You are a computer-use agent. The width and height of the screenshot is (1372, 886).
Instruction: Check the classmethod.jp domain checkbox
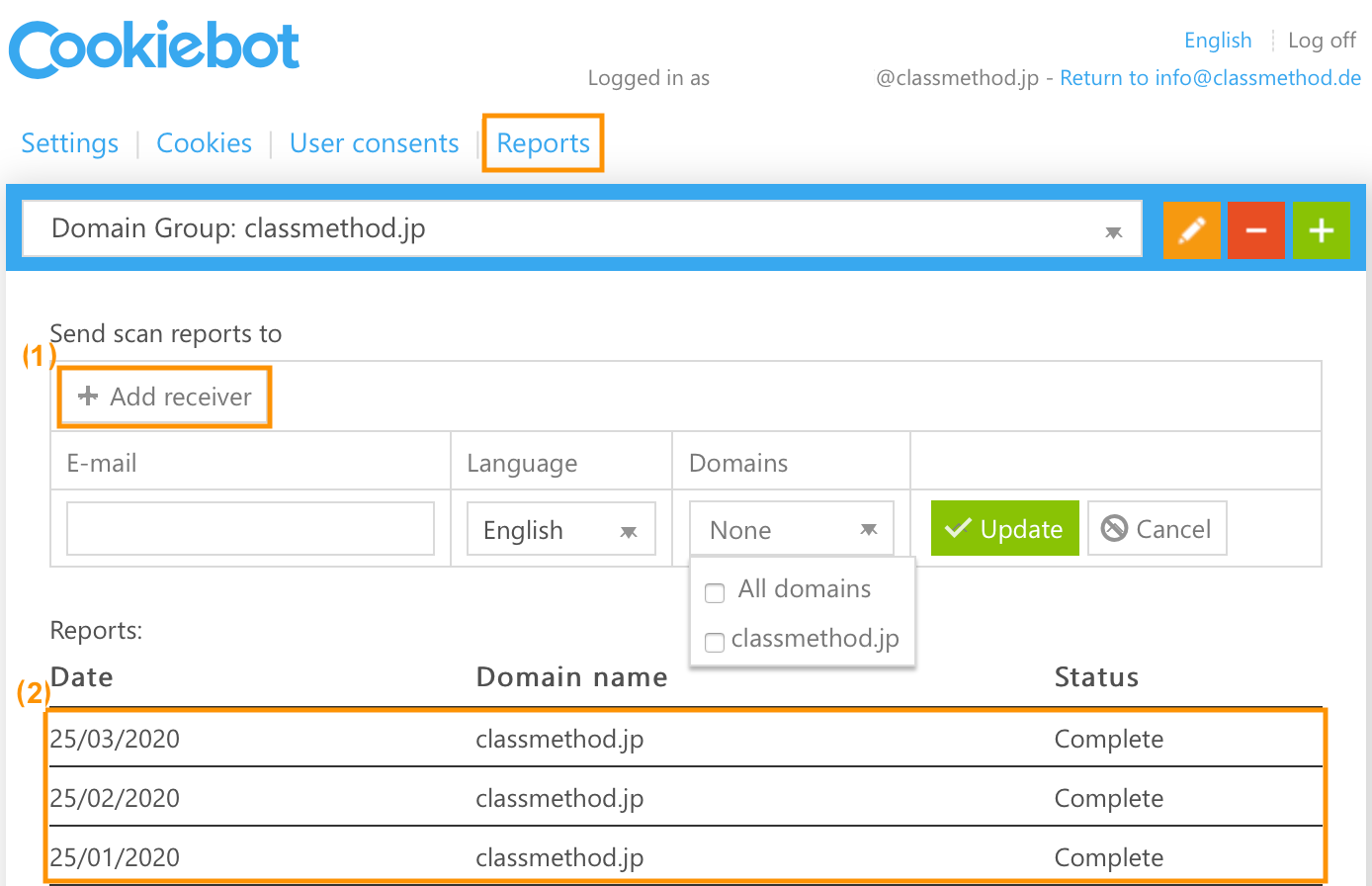pyautogui.click(x=715, y=643)
